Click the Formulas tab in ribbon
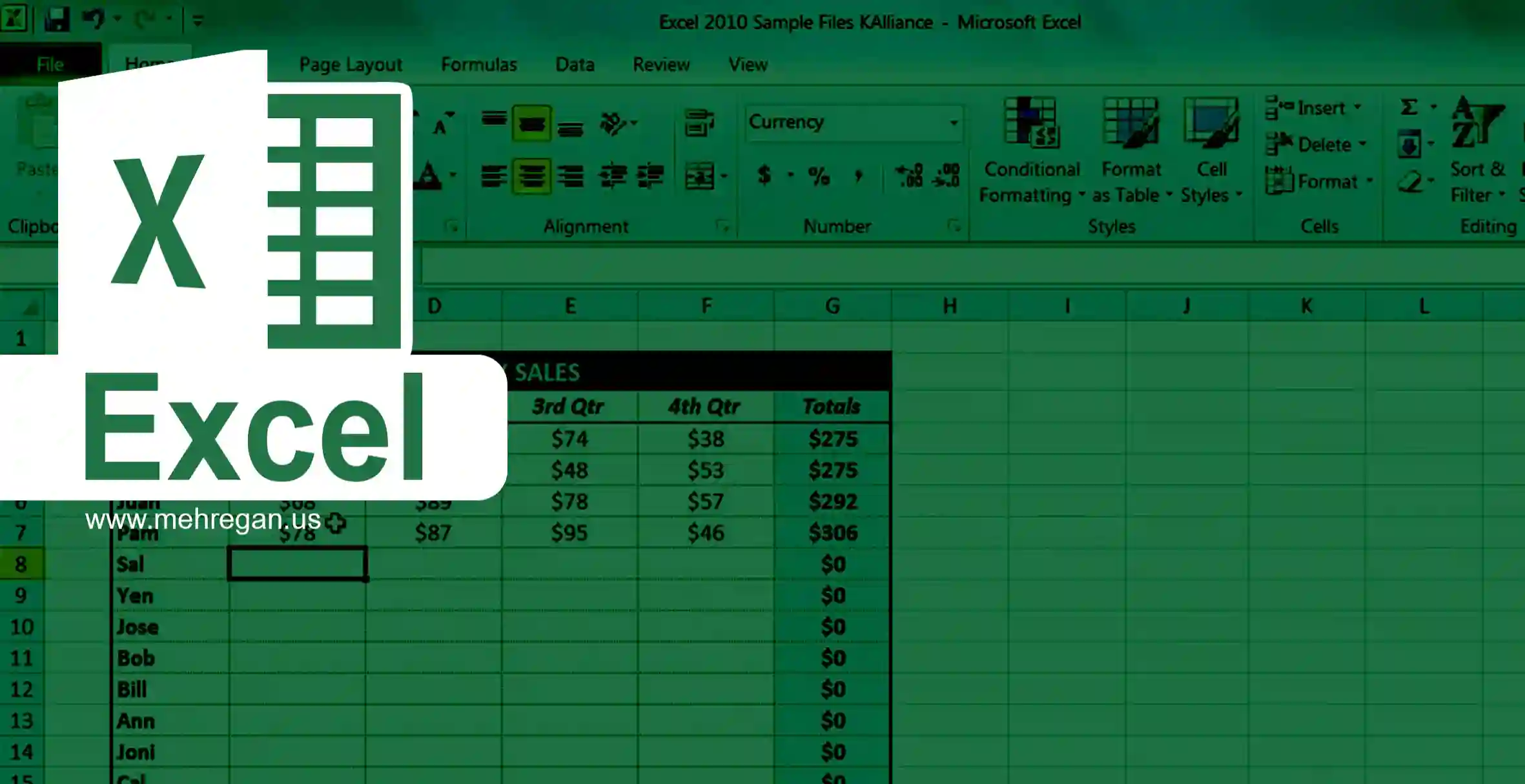 click(x=478, y=64)
